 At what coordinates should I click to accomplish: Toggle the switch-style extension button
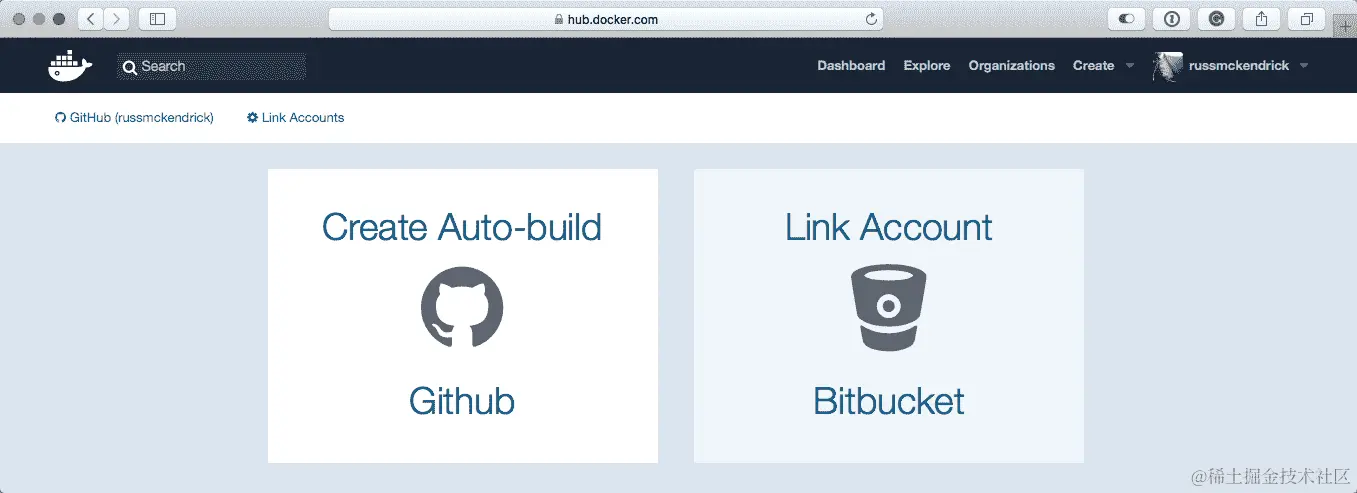pos(1127,18)
